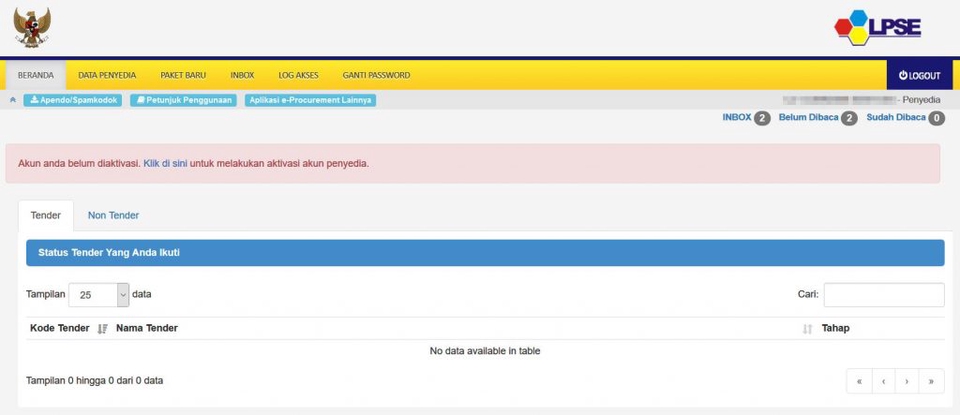Click the LPSE logo
Image resolution: width=960 pixels, height=415 pixels.
tap(877, 28)
